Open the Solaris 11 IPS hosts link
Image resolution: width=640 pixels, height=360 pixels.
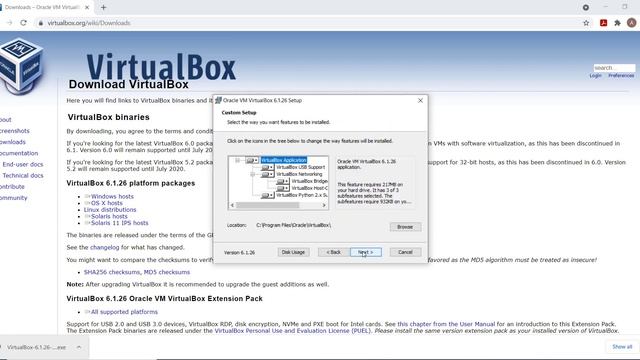click(120, 223)
